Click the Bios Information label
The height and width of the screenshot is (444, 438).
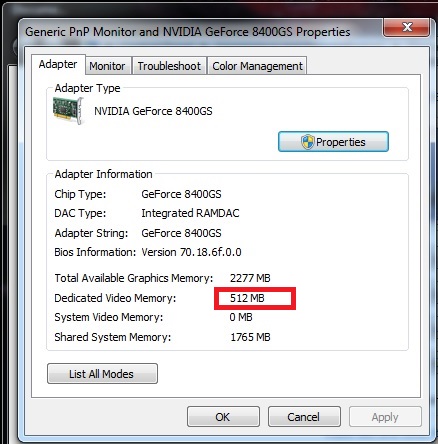tap(95, 252)
